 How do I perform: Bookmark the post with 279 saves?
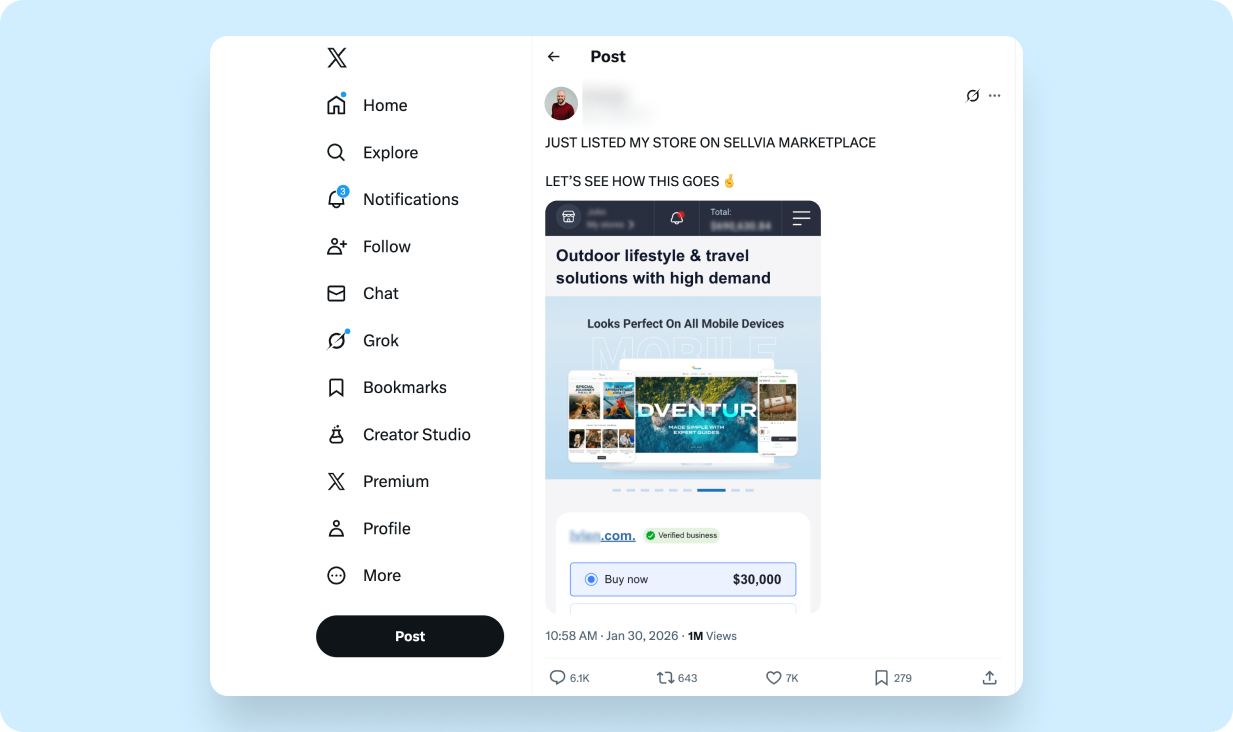coord(881,678)
